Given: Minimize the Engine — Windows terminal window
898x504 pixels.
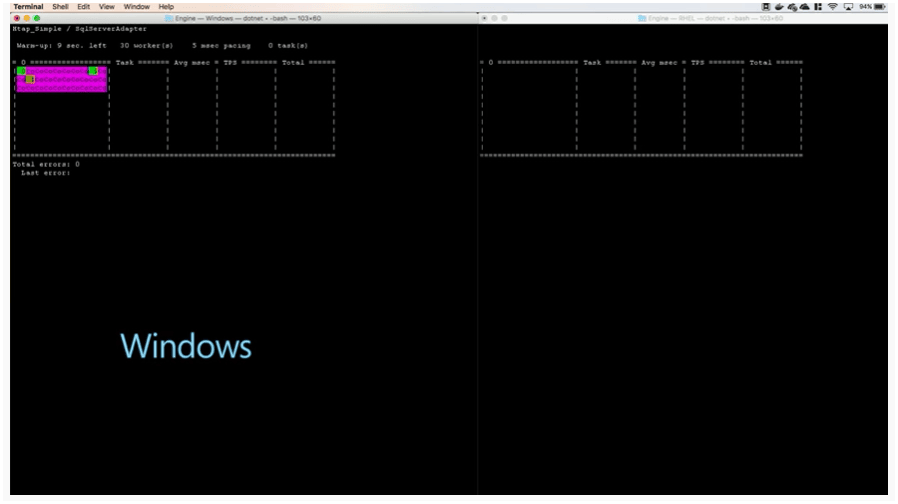Looking at the screenshot, I should [x=26, y=18].
